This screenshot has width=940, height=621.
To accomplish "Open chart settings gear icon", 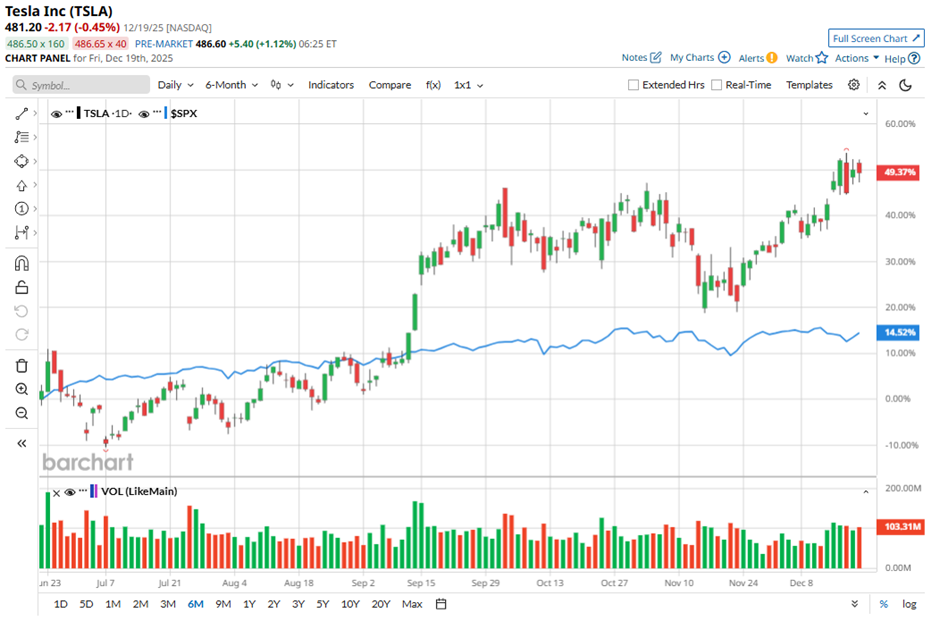I will [x=854, y=85].
